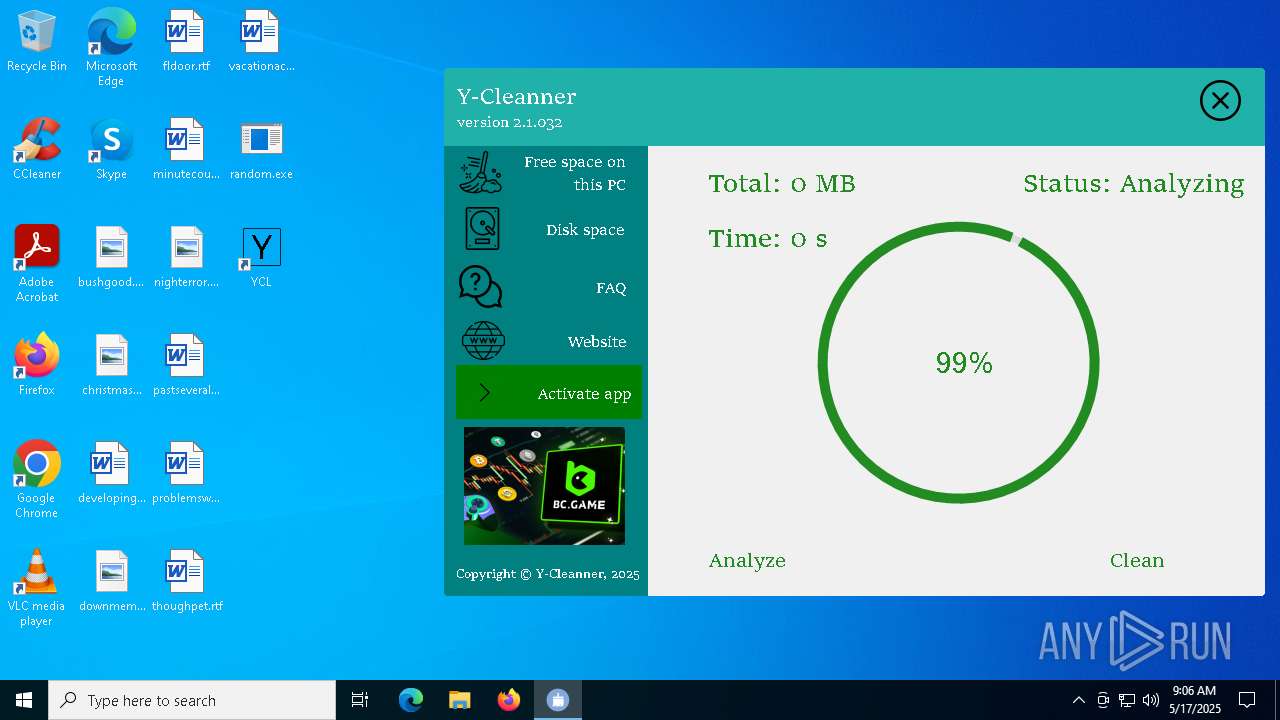This screenshot has height=720, width=1280.
Task: Open File Explorer from the taskbar
Action: 459,700
